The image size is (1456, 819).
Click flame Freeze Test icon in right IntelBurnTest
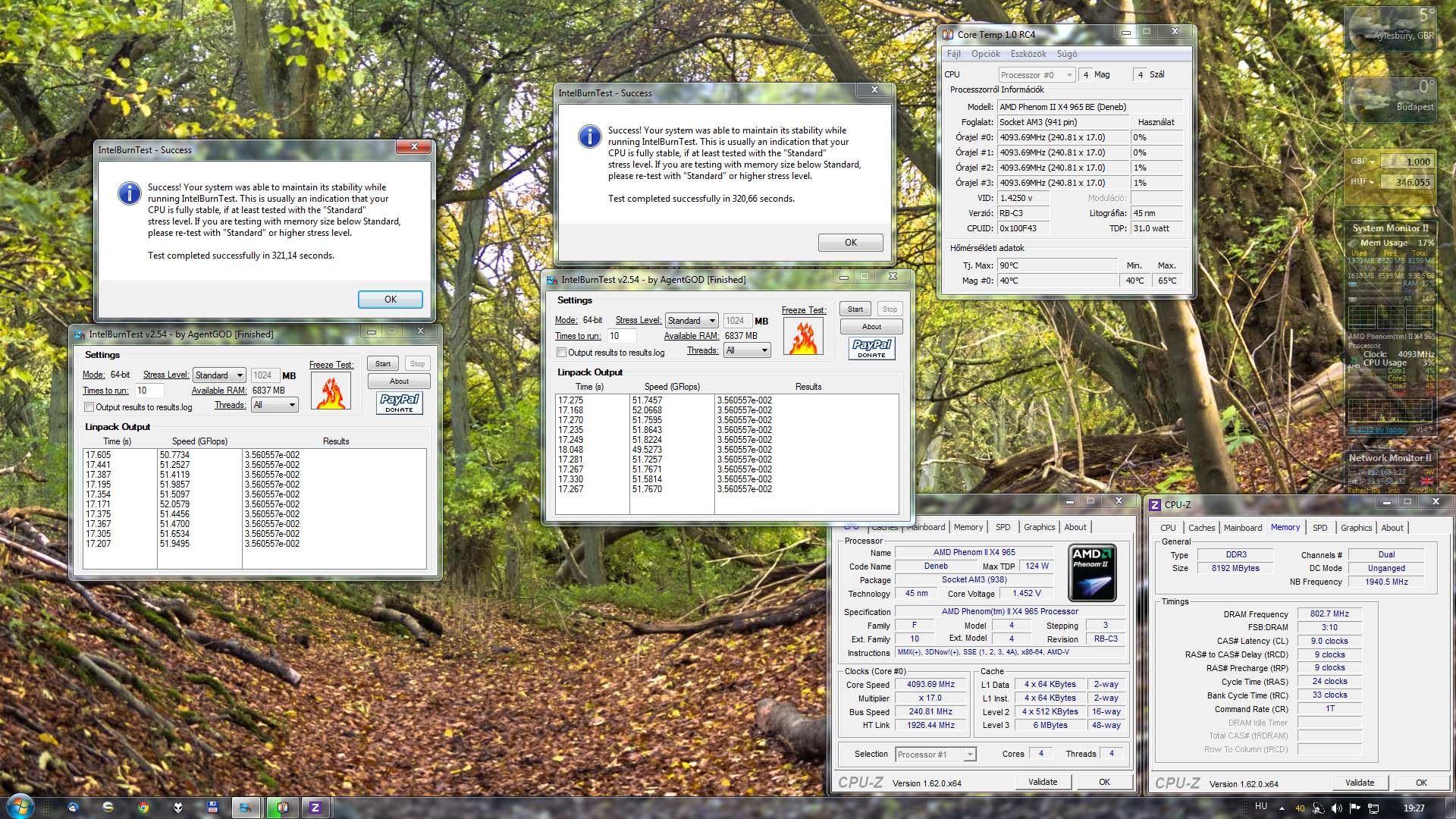(x=804, y=337)
